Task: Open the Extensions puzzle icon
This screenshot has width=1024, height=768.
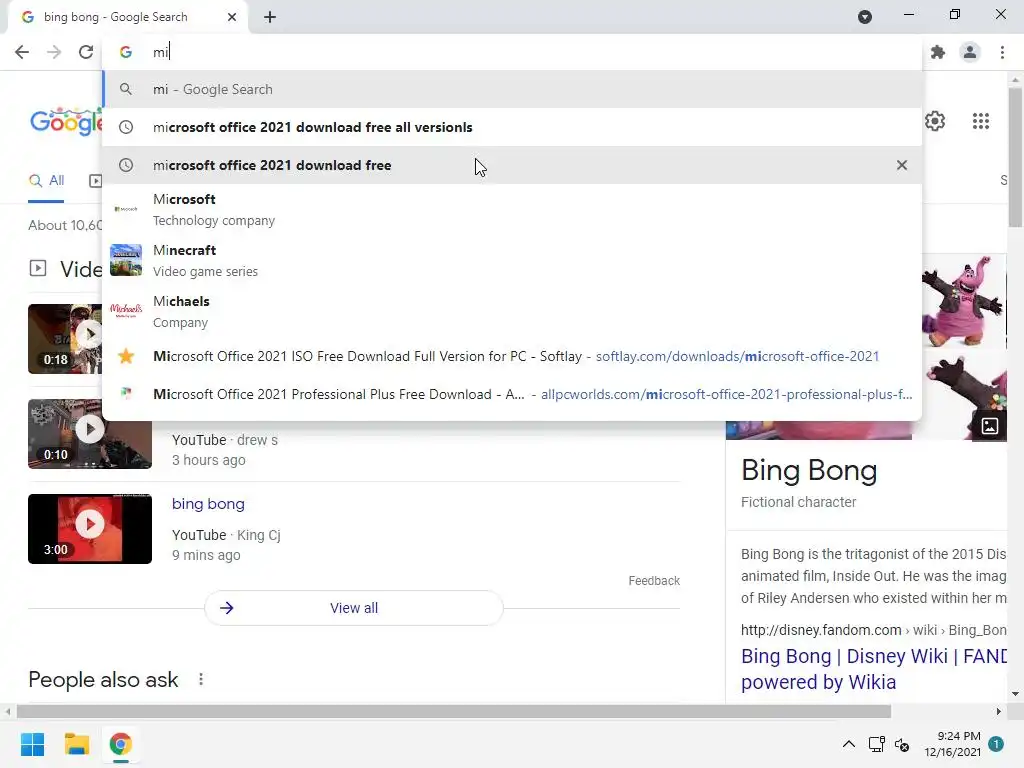Action: [x=938, y=52]
